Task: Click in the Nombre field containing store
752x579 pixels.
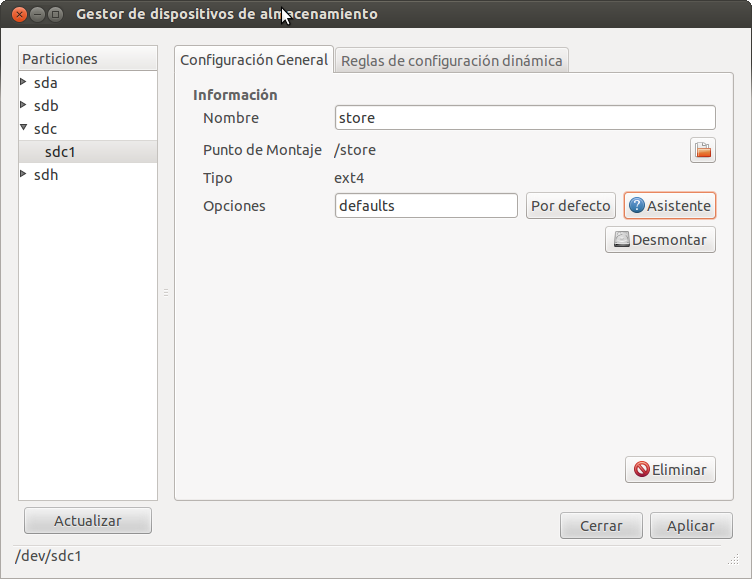Action: (x=525, y=118)
